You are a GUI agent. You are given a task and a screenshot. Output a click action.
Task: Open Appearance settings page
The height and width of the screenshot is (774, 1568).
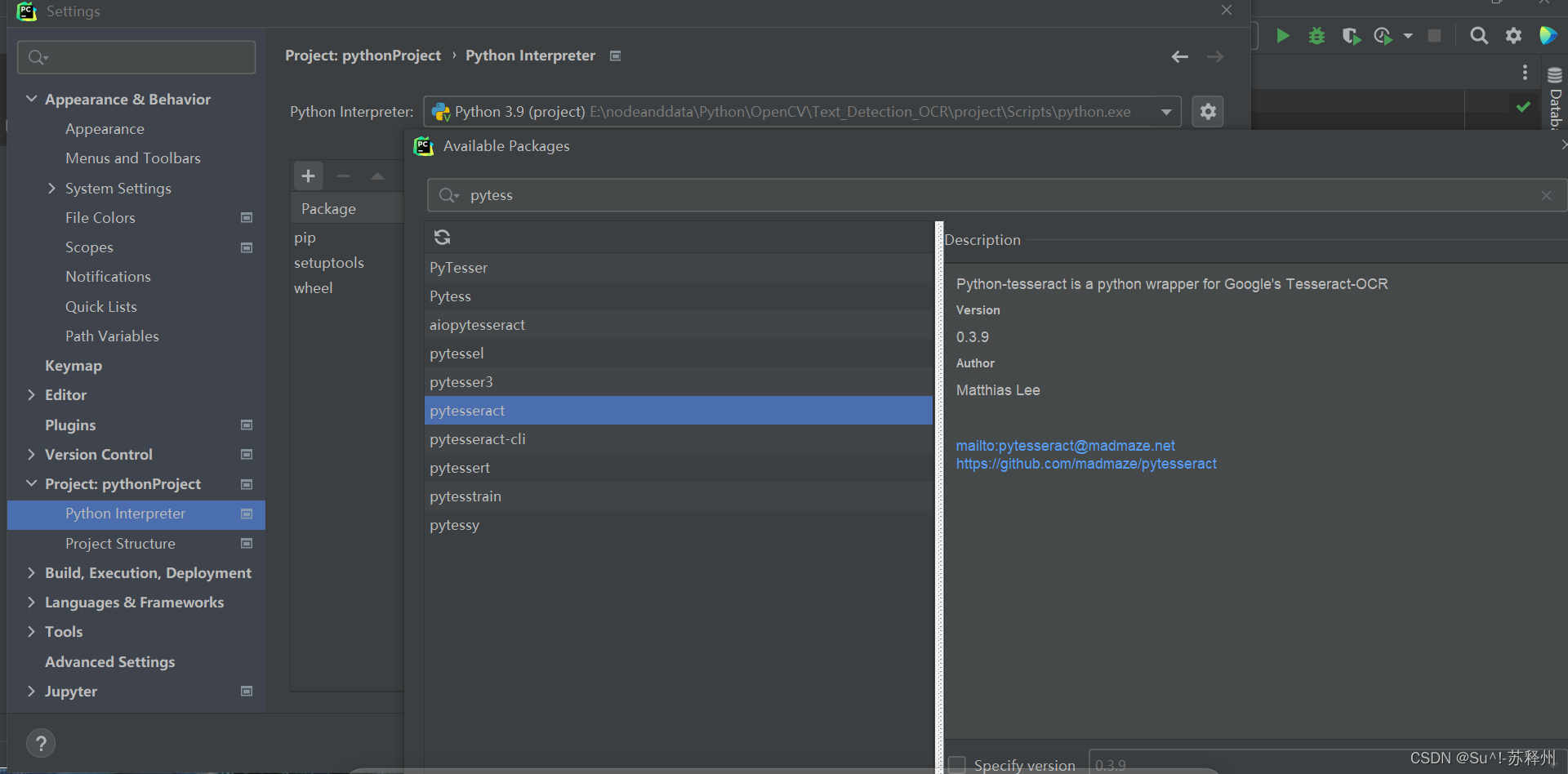(x=105, y=129)
